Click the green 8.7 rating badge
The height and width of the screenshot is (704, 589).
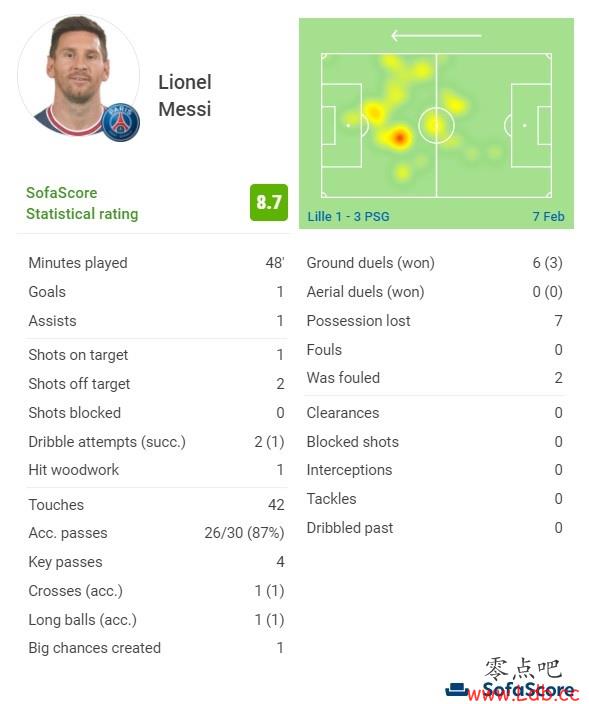coord(268,202)
